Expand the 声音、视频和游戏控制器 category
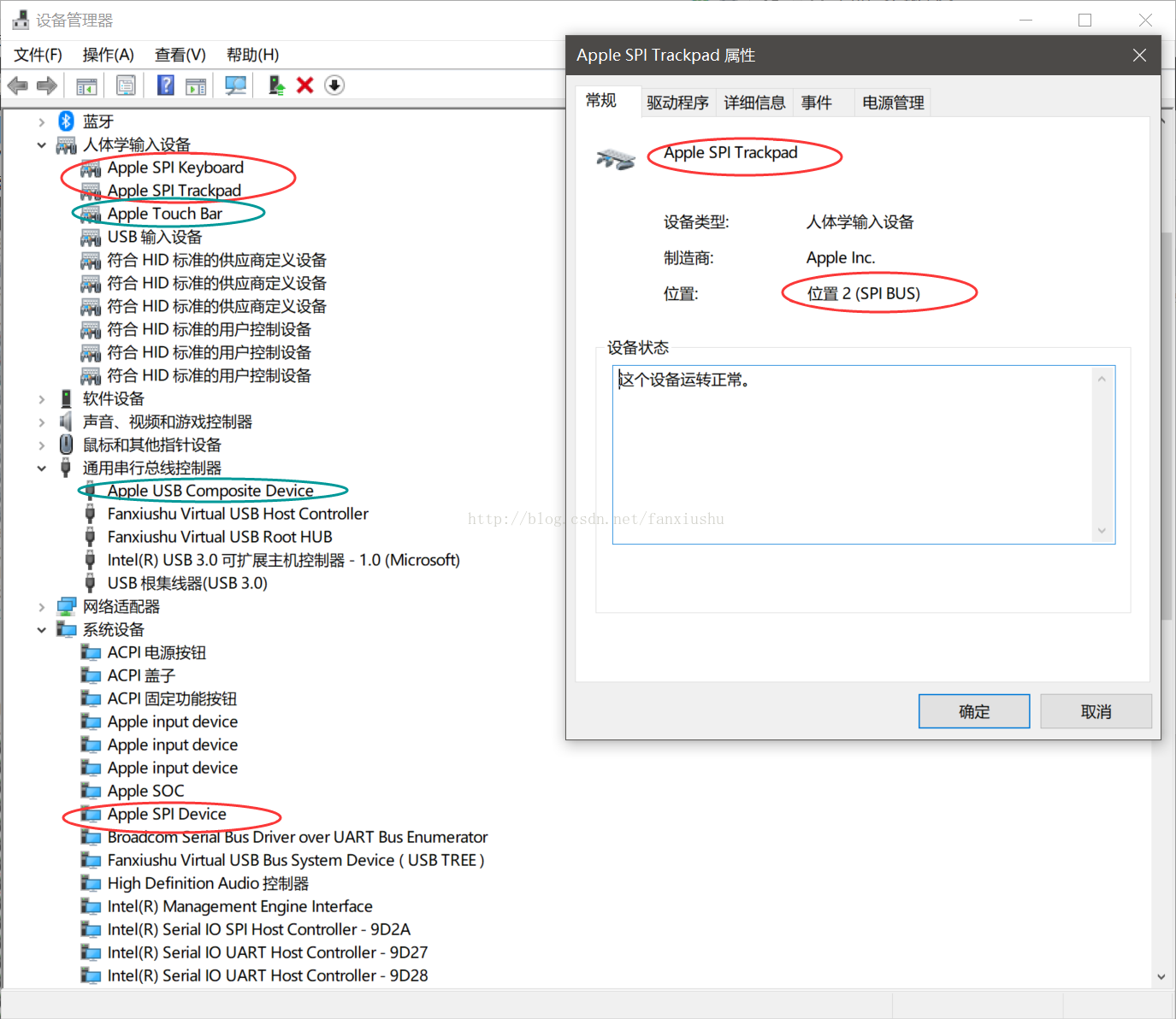This screenshot has width=1176, height=1019. click(41, 422)
